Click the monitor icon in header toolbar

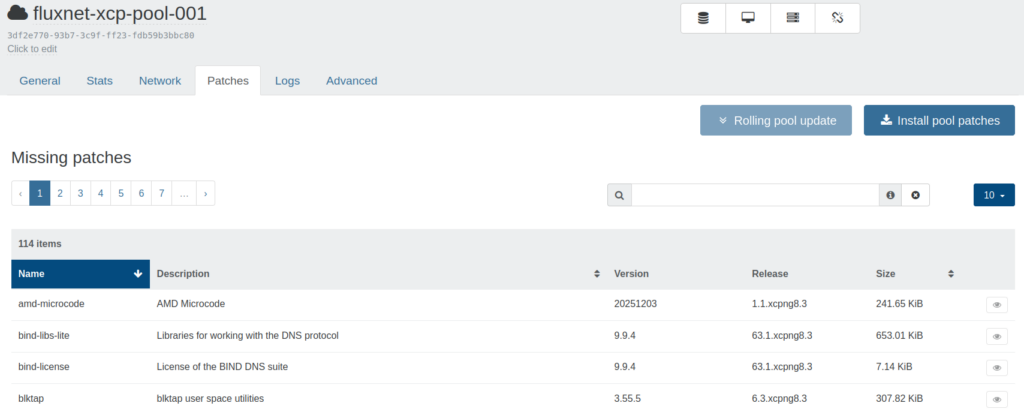(748, 18)
